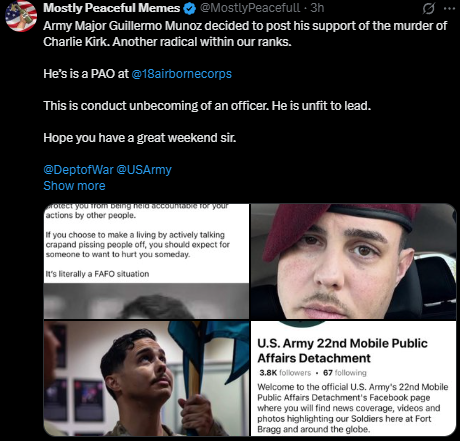Click the 3.8K followers text in image
460x441 pixels.
tap(285, 373)
